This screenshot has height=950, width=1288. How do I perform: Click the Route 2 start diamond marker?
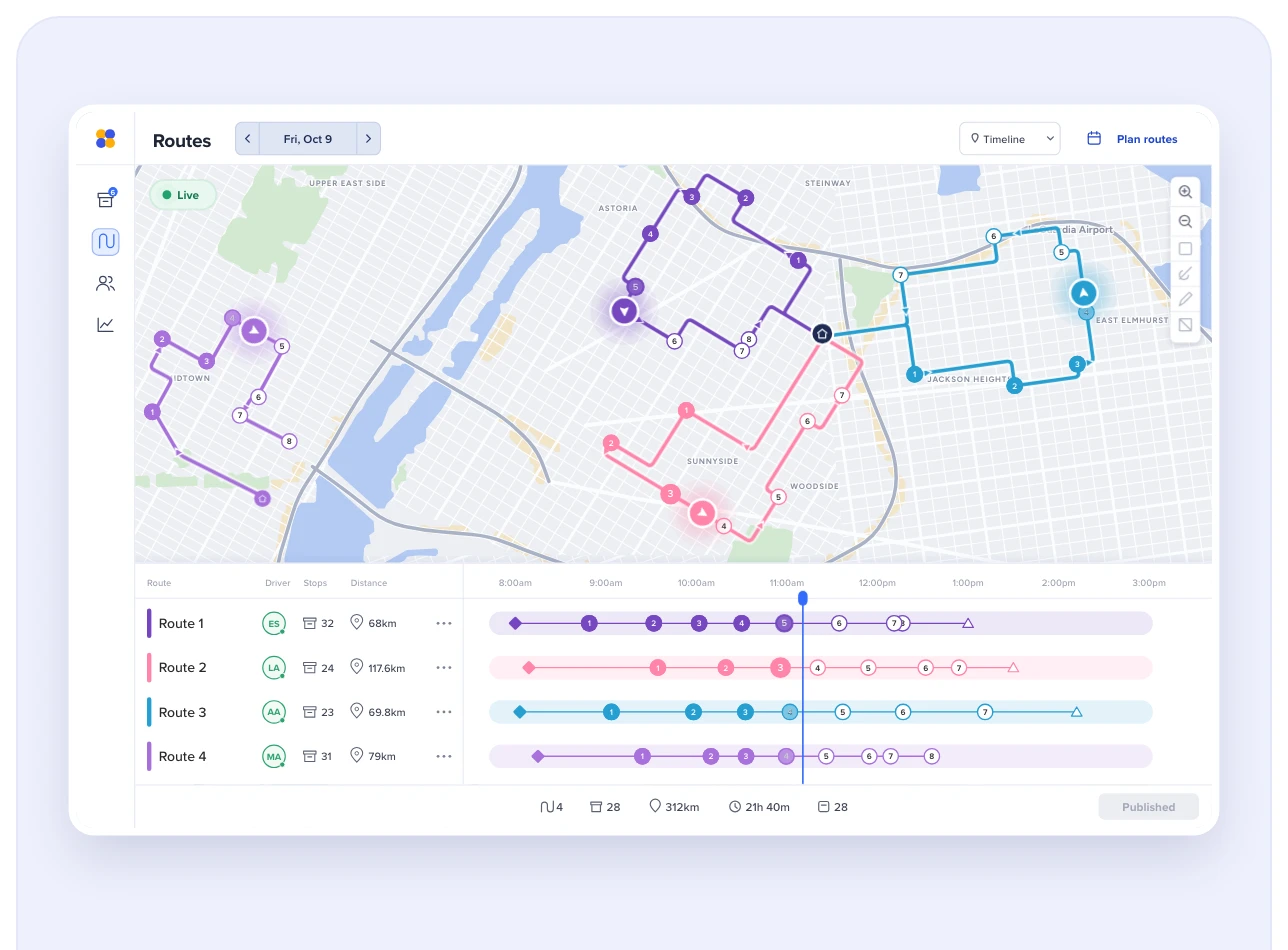pos(529,667)
